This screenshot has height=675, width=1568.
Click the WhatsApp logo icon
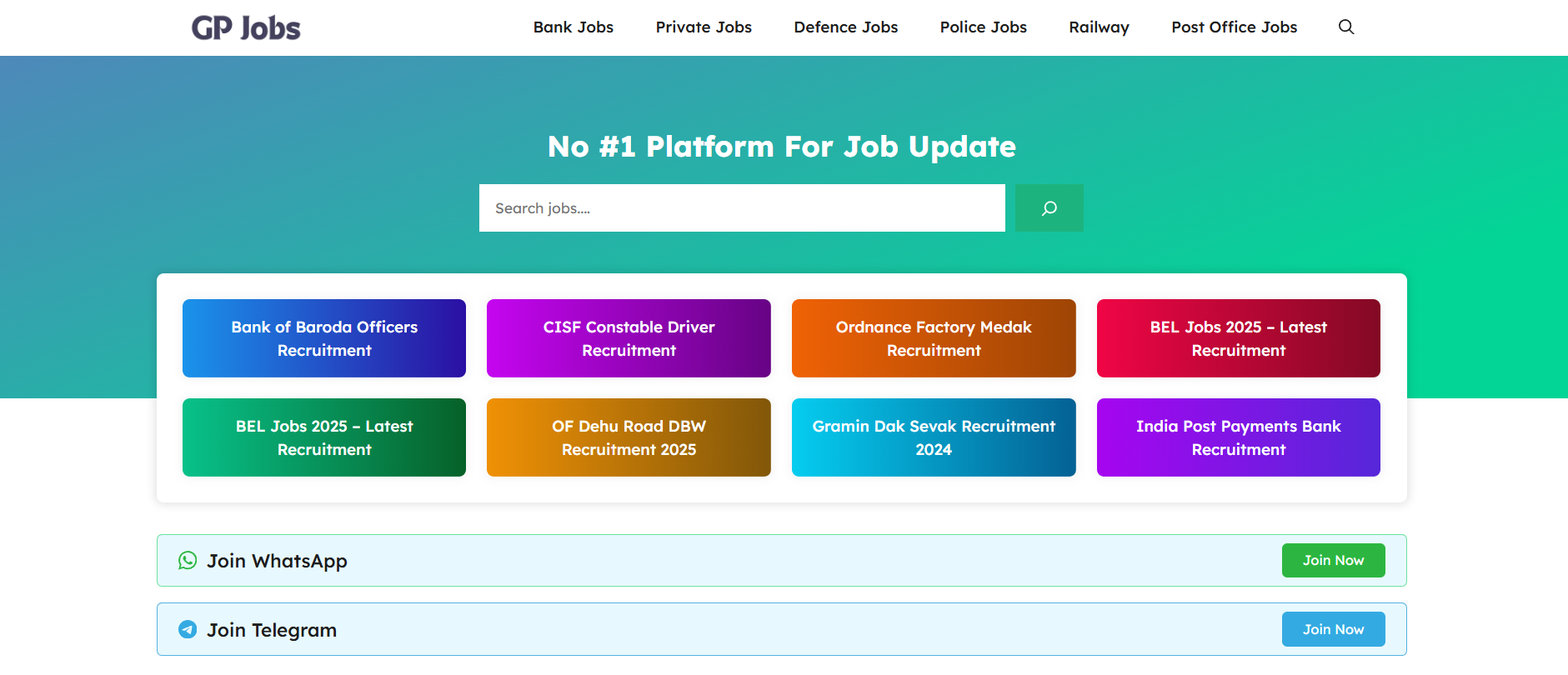[x=188, y=561]
